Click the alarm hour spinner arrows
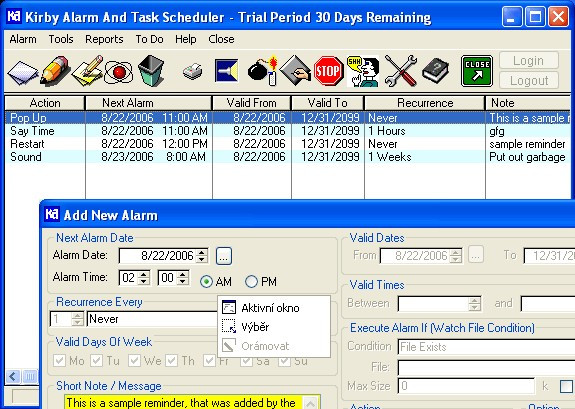 click(144, 278)
